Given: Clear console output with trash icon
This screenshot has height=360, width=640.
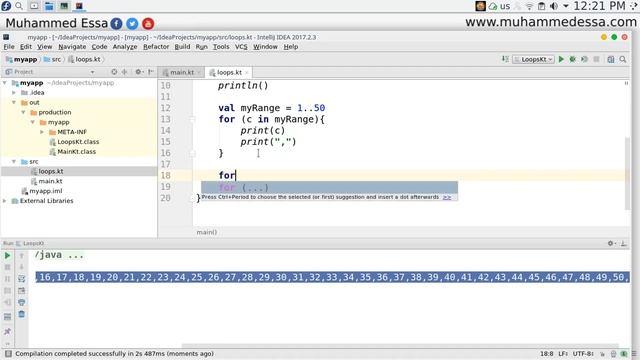Looking at the screenshot, I should pos(22,314).
